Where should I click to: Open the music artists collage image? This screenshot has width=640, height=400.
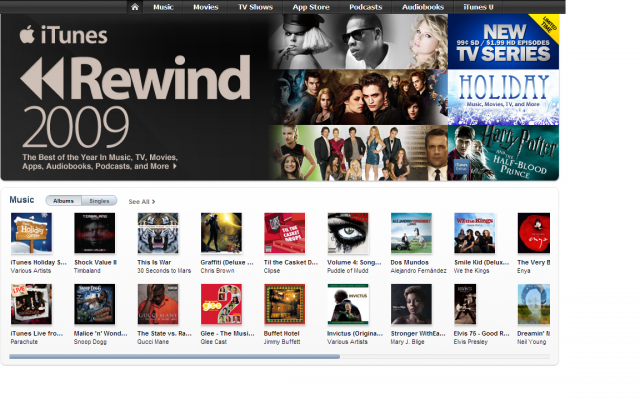pyautogui.click(x=358, y=42)
